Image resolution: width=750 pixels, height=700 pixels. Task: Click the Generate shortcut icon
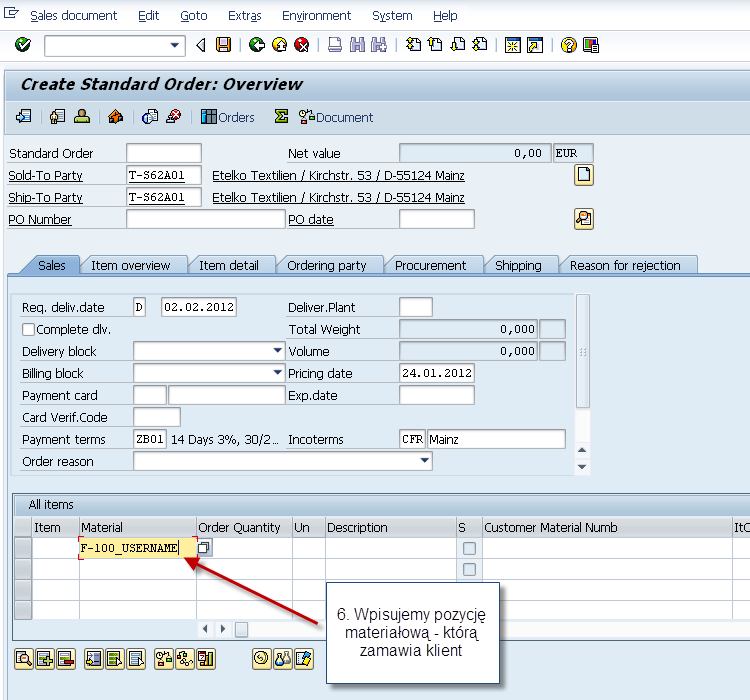coord(535,45)
